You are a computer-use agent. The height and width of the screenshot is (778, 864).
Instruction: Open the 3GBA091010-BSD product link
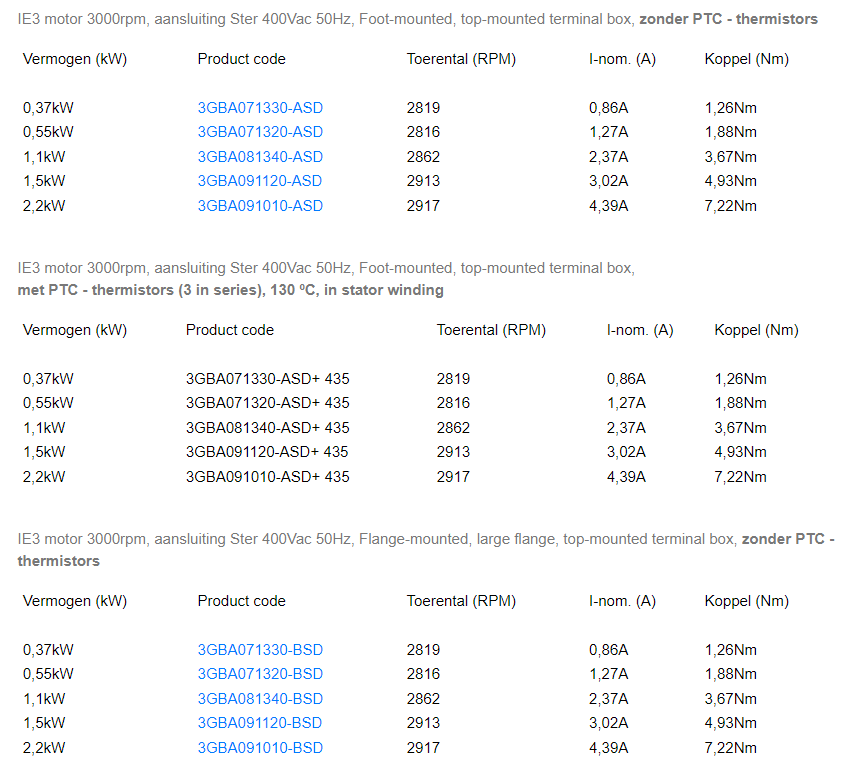260,748
